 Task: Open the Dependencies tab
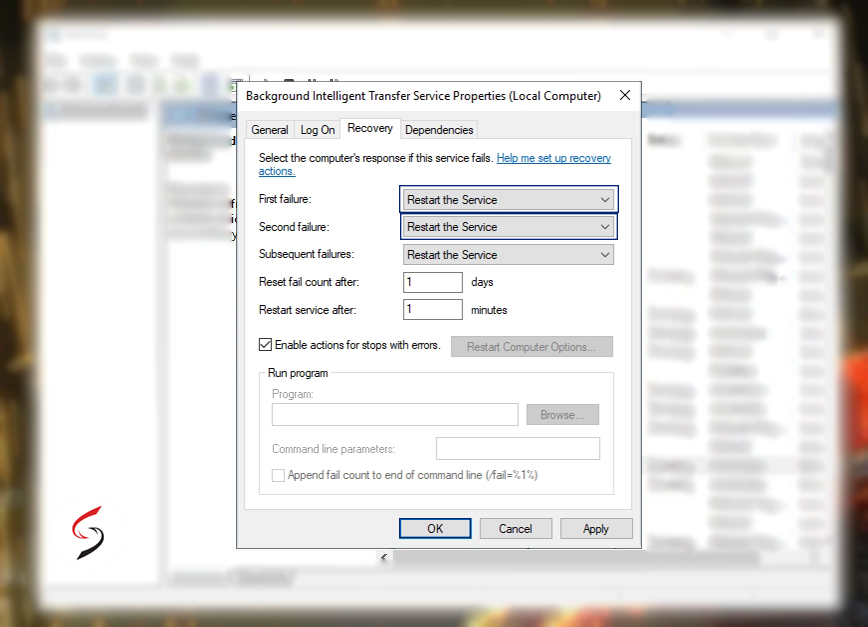coord(439,129)
